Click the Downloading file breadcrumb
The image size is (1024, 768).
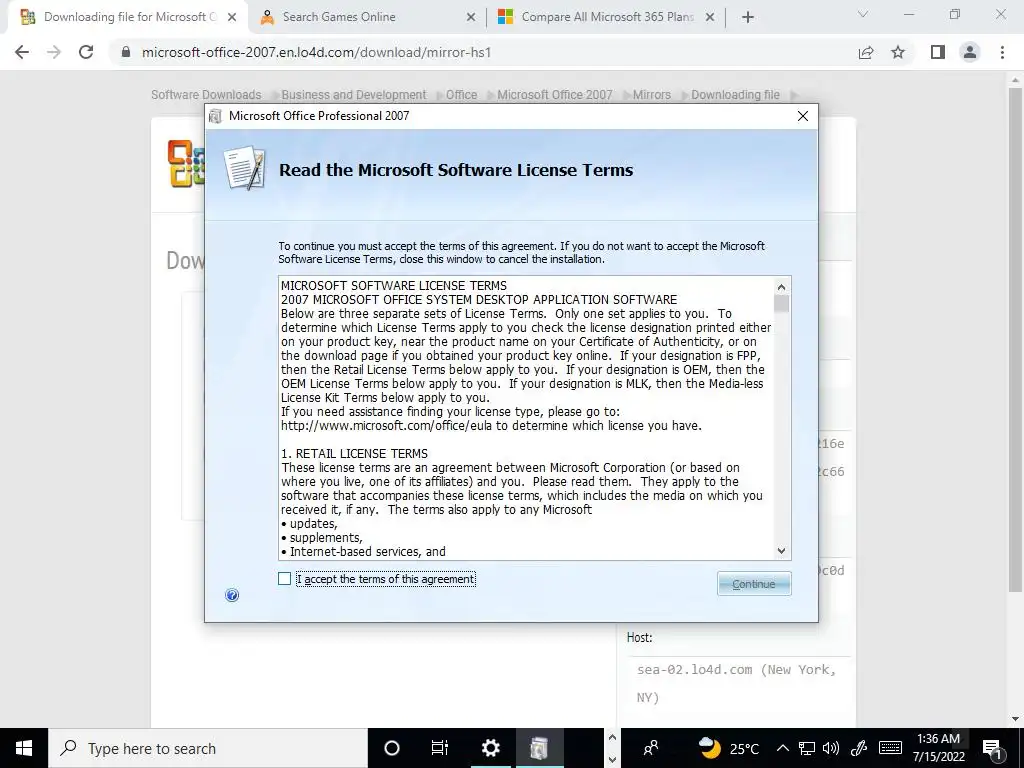click(x=735, y=95)
